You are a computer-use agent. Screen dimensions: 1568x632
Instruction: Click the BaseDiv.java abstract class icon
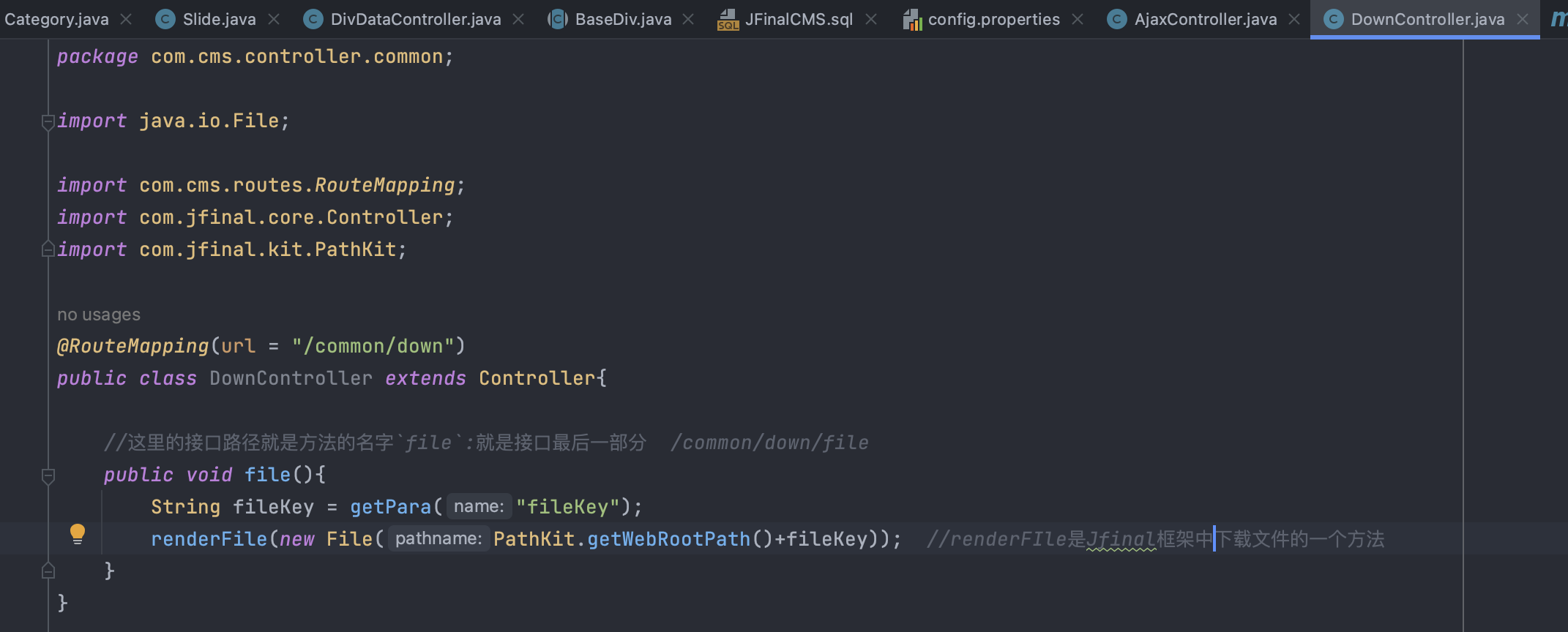point(558,20)
